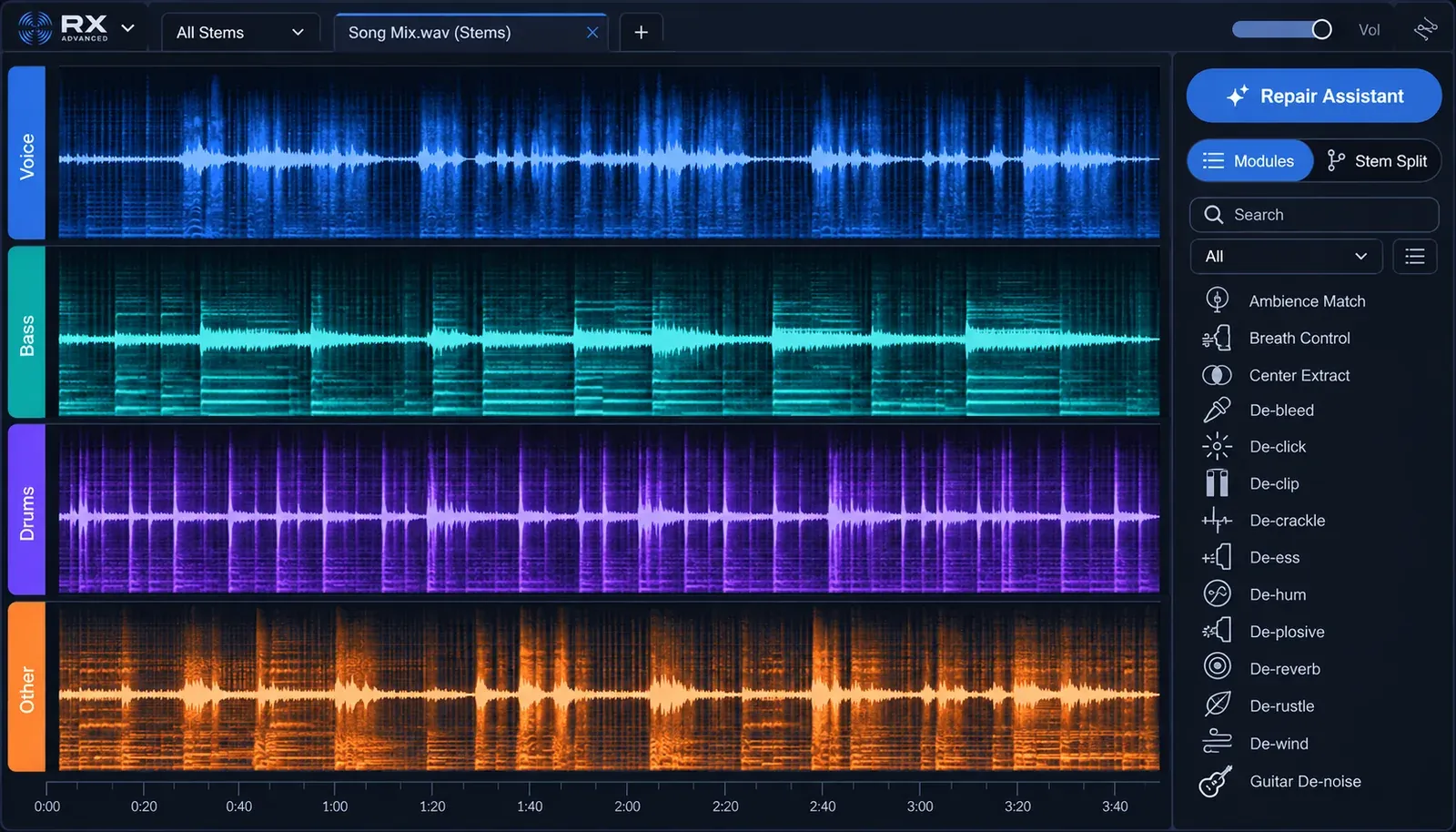The width and height of the screenshot is (1456, 832).
Task: Click the 2:00 timeline marker
Action: tap(627, 807)
